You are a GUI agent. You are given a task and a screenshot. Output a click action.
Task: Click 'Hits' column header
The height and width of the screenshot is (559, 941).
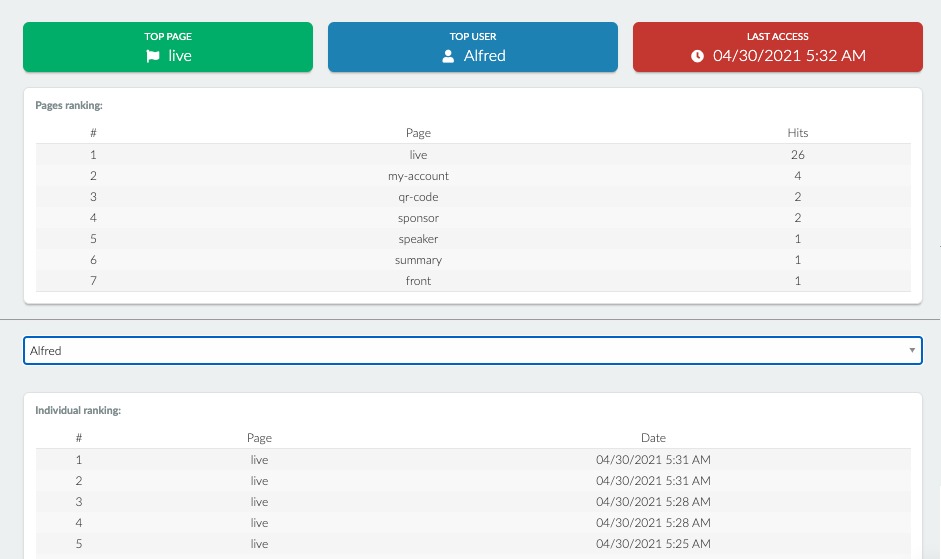[x=798, y=133]
